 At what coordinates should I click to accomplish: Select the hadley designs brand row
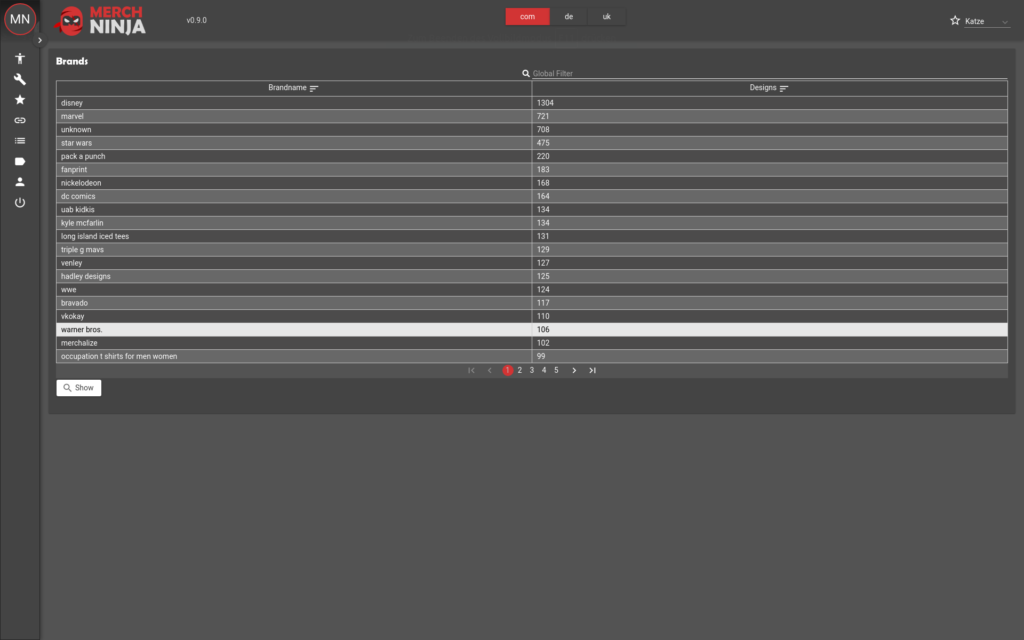point(532,276)
